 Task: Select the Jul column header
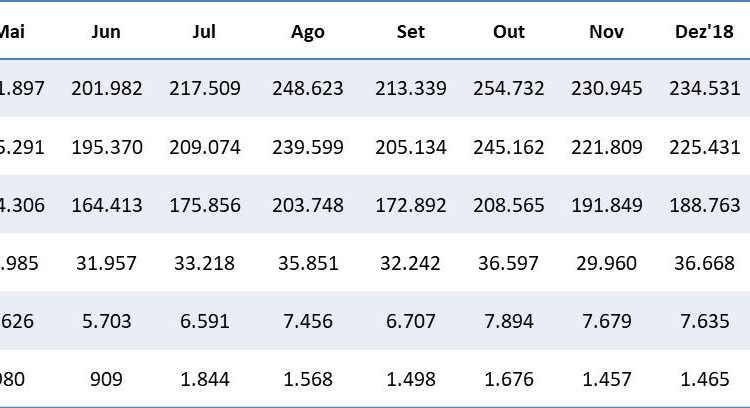coord(204,31)
